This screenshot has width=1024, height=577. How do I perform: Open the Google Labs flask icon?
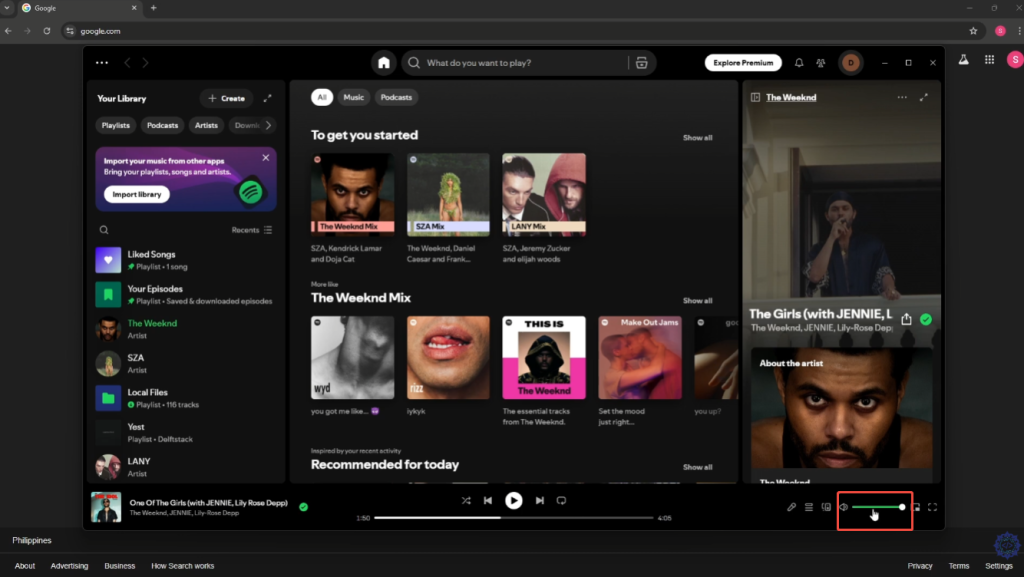963,59
